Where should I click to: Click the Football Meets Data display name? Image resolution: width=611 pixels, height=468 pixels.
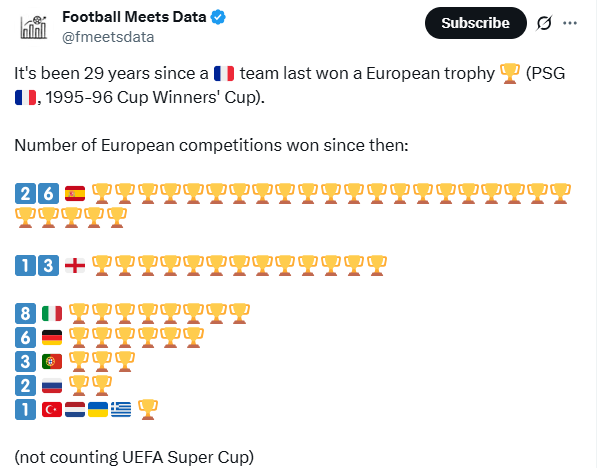click(x=134, y=17)
